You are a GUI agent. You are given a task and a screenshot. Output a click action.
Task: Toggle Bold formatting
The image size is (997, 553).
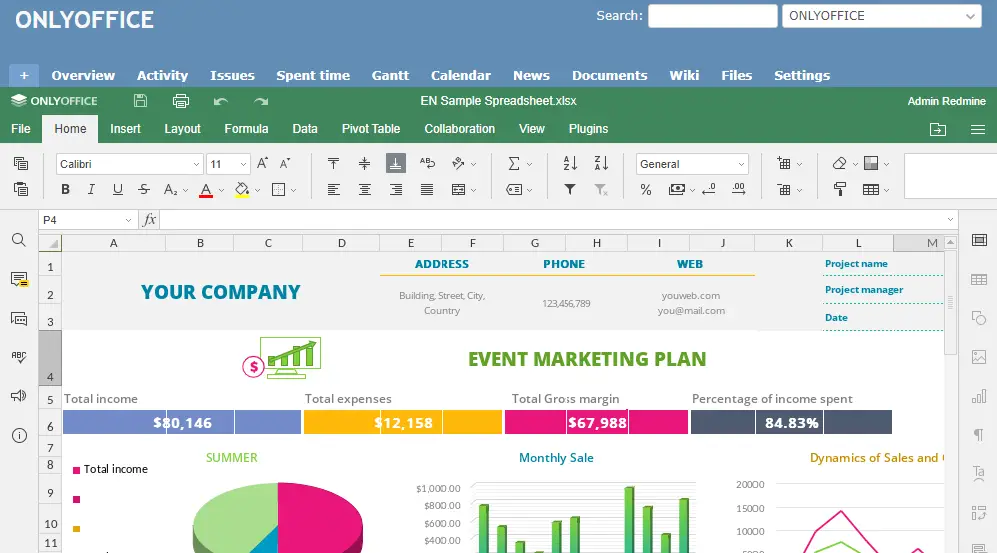[x=65, y=189]
